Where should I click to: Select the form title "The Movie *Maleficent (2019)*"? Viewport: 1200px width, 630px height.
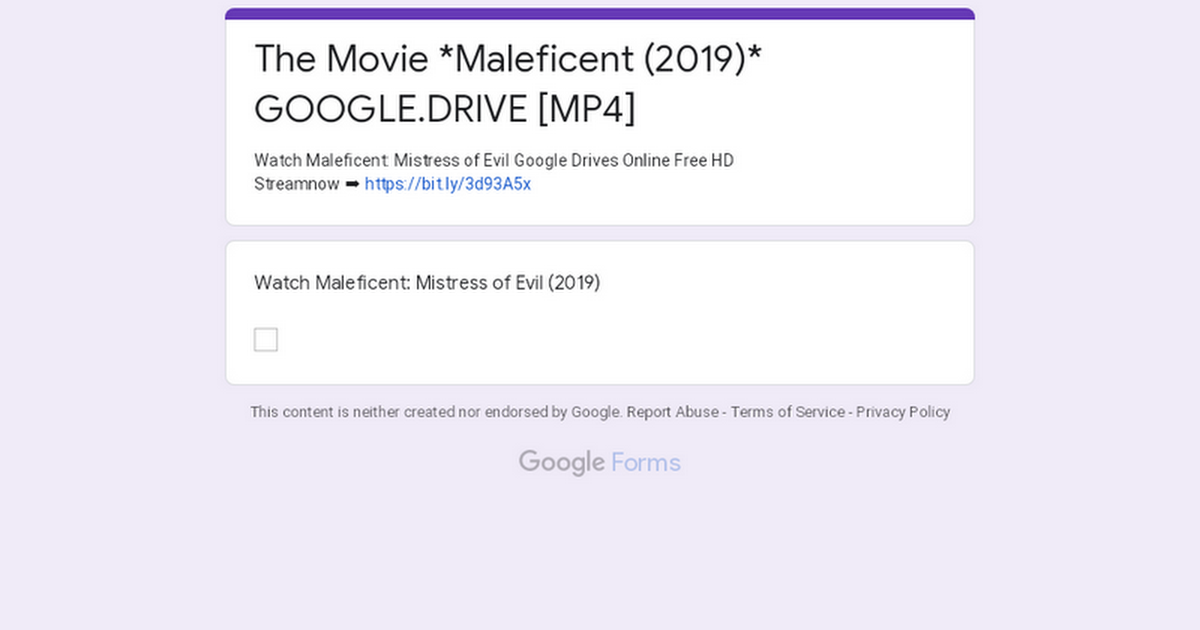point(508,59)
